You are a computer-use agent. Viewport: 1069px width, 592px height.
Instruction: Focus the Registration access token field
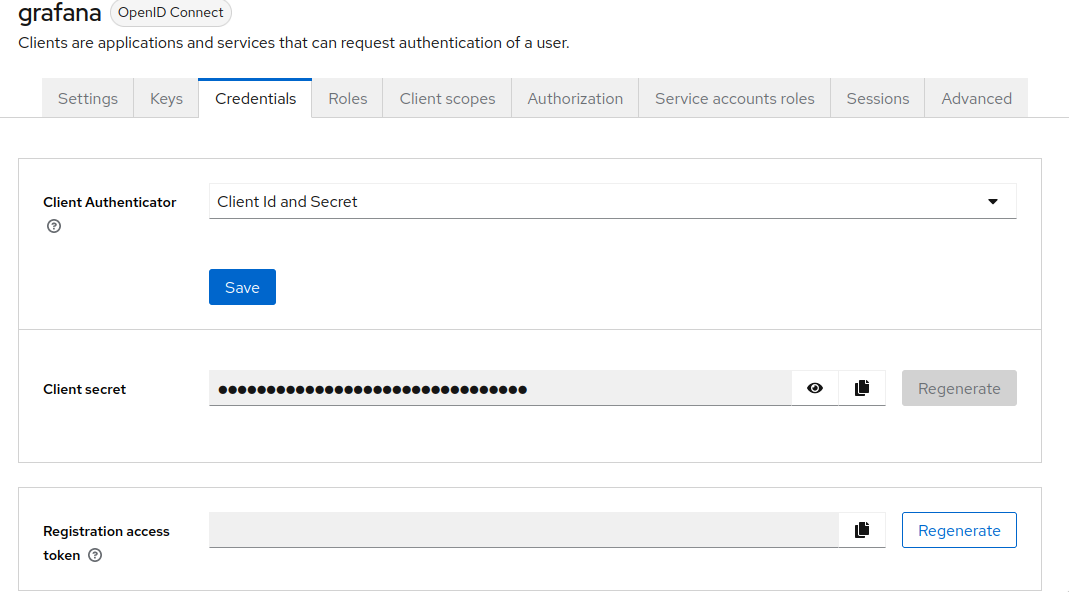(524, 530)
